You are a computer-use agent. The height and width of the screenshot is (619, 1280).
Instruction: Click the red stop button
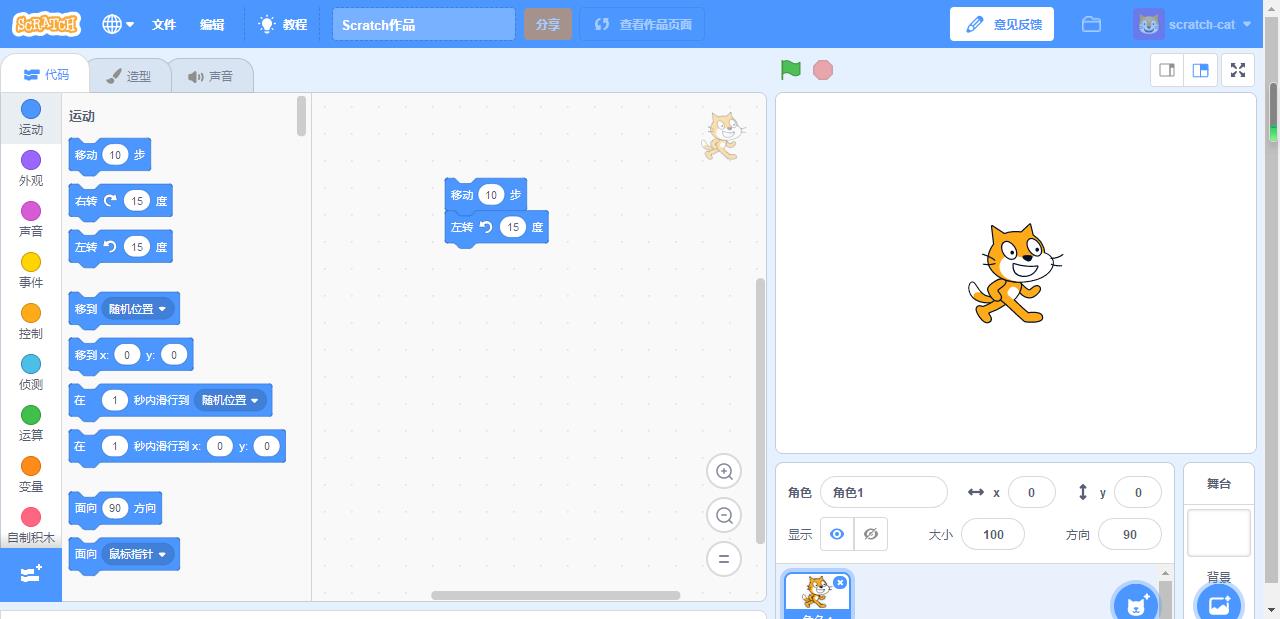click(823, 70)
